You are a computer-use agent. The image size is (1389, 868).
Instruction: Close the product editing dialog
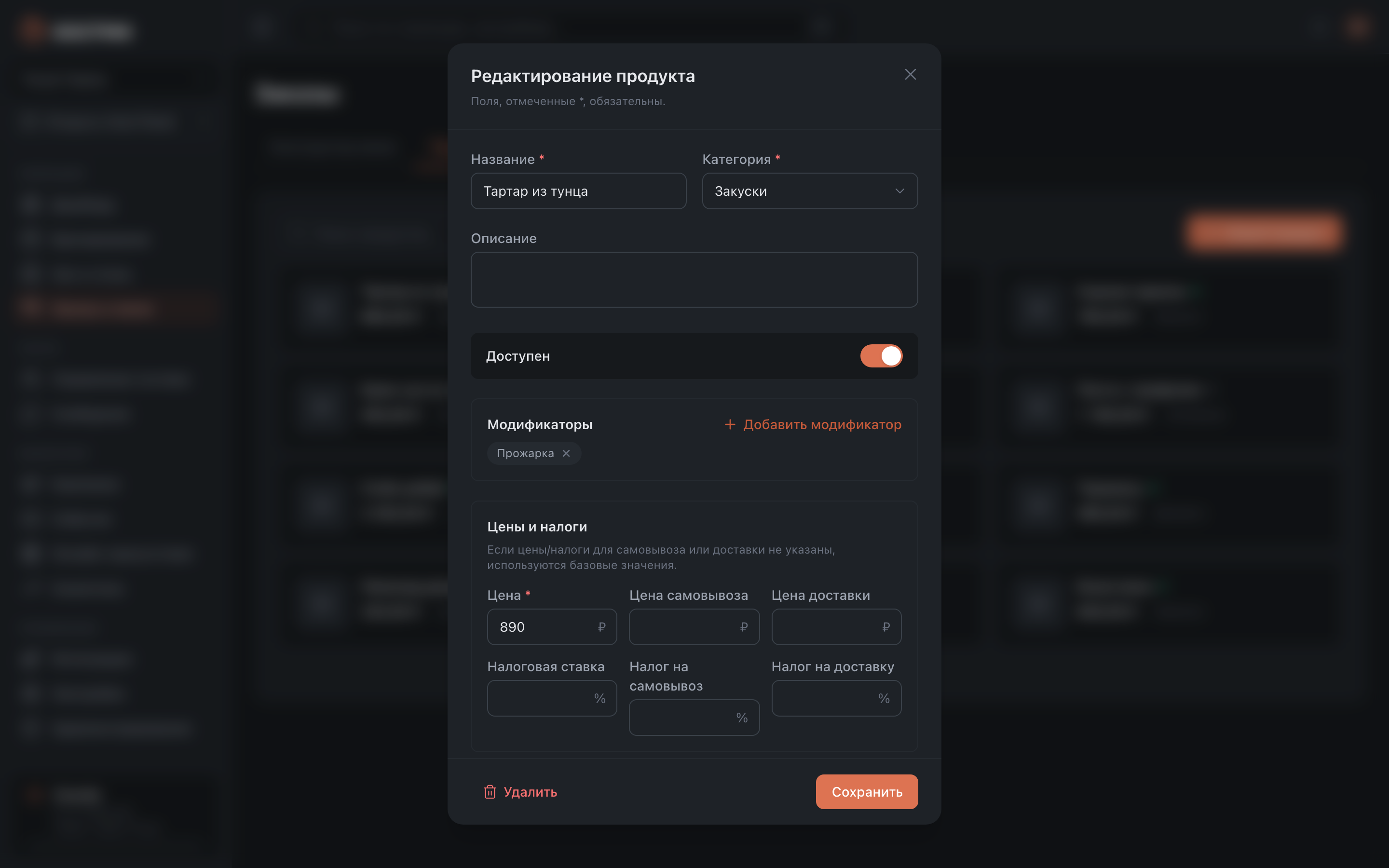[x=910, y=75]
